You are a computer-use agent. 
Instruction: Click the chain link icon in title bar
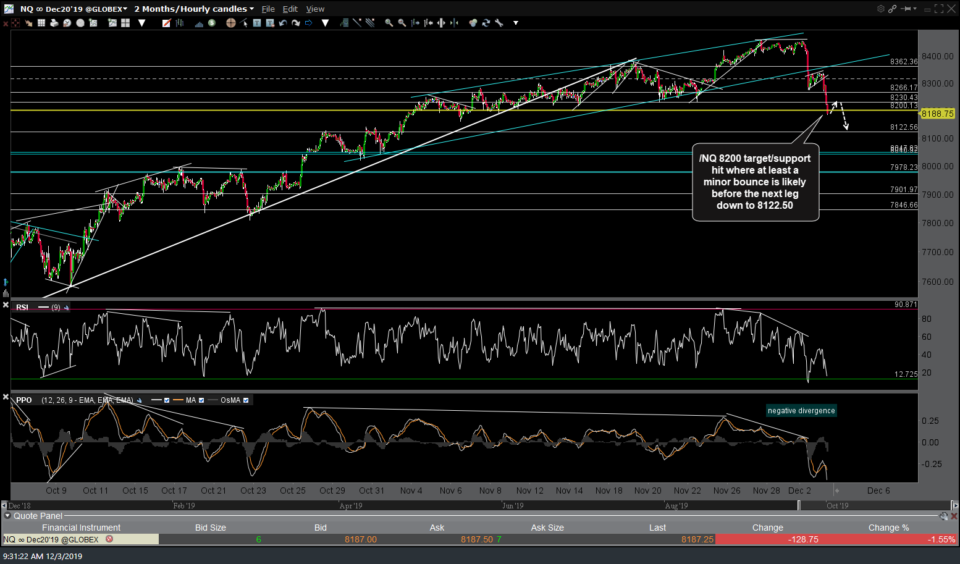892,9
